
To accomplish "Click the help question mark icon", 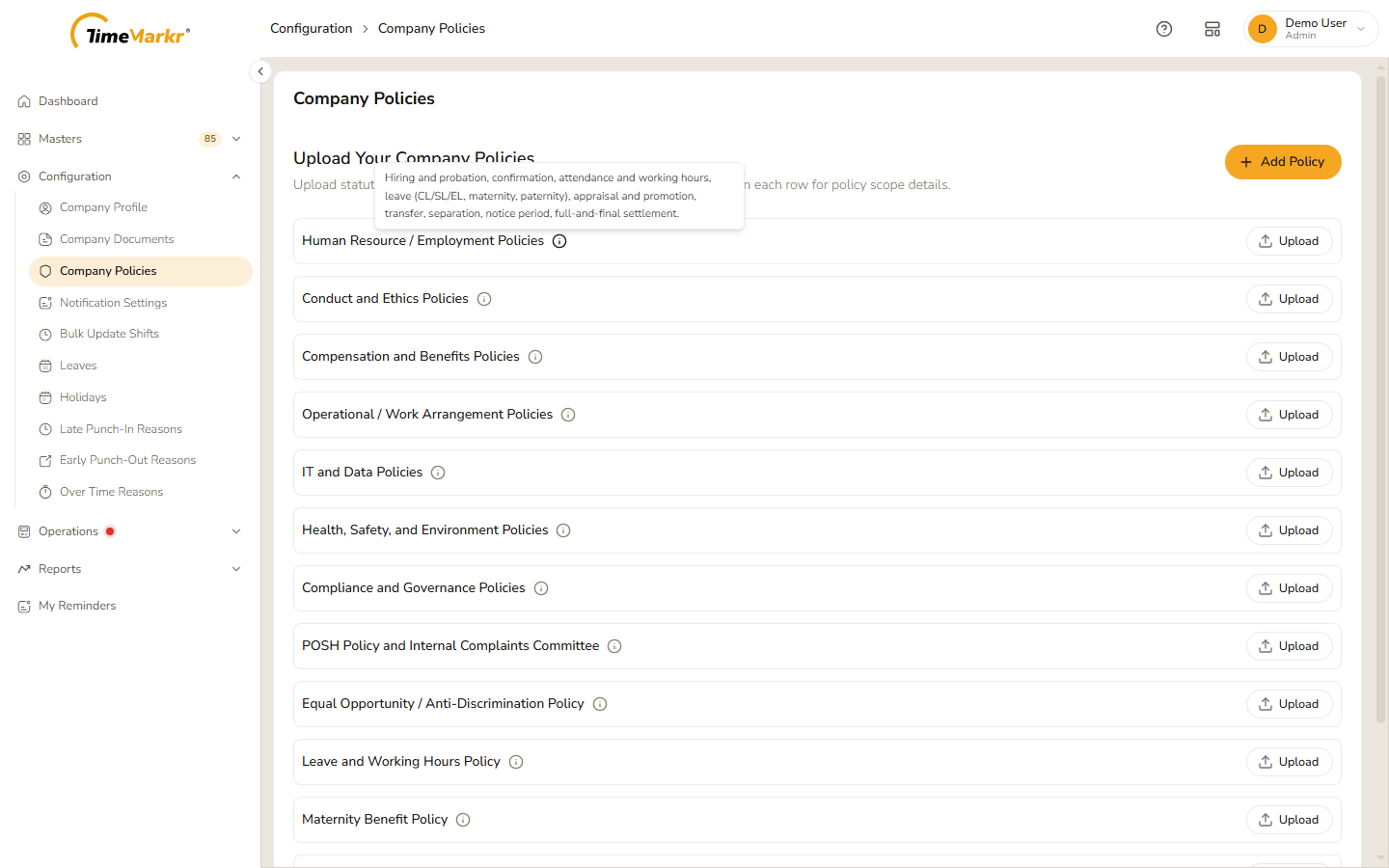I will pyautogui.click(x=1164, y=29).
